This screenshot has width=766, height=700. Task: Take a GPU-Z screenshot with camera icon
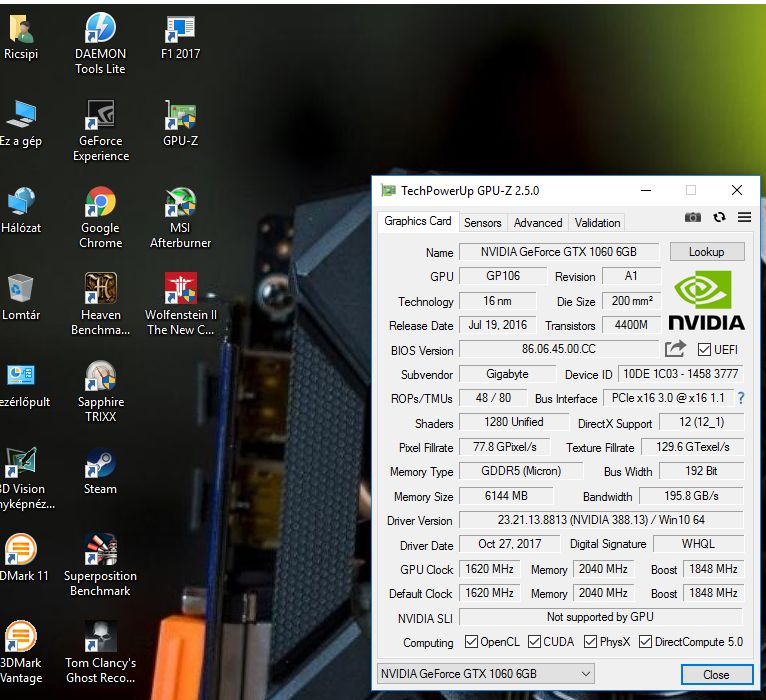click(x=693, y=217)
